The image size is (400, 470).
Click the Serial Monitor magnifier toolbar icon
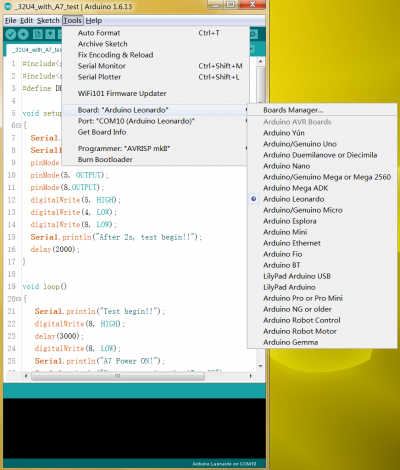click(x=253, y=34)
